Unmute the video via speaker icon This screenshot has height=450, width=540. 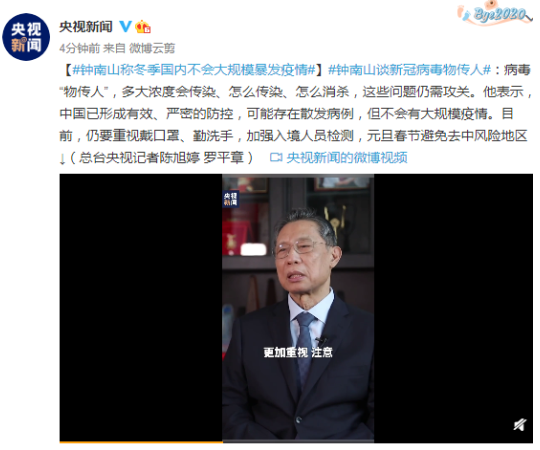(x=520, y=425)
